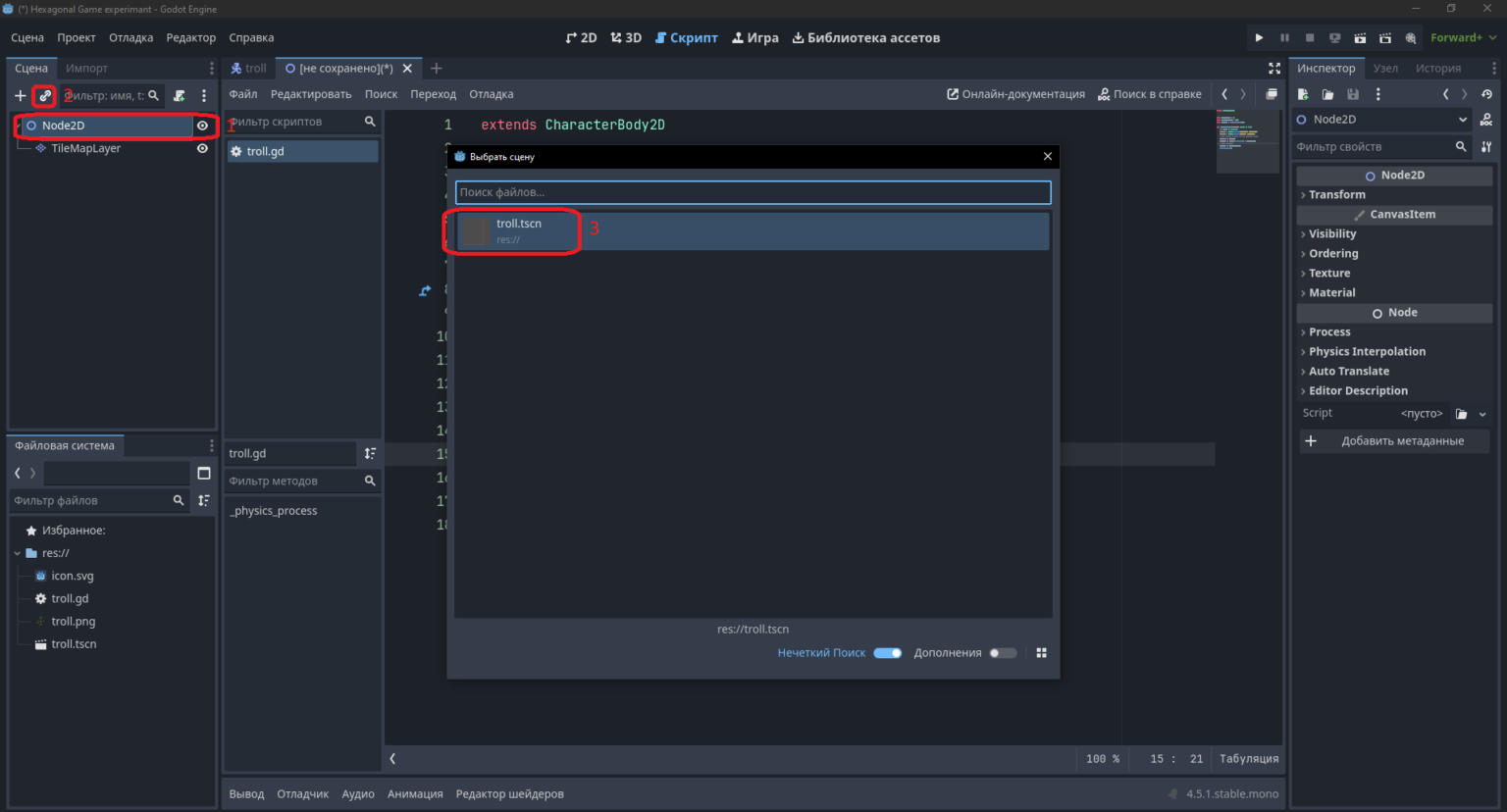The height and width of the screenshot is (812, 1507).
Task: Open Онлайн-документация link
Action: tap(1015, 95)
